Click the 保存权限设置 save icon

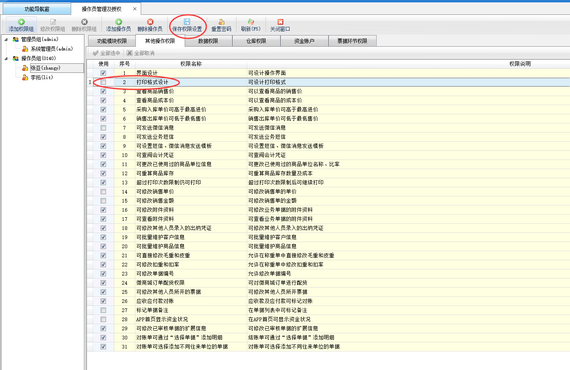click(x=187, y=22)
